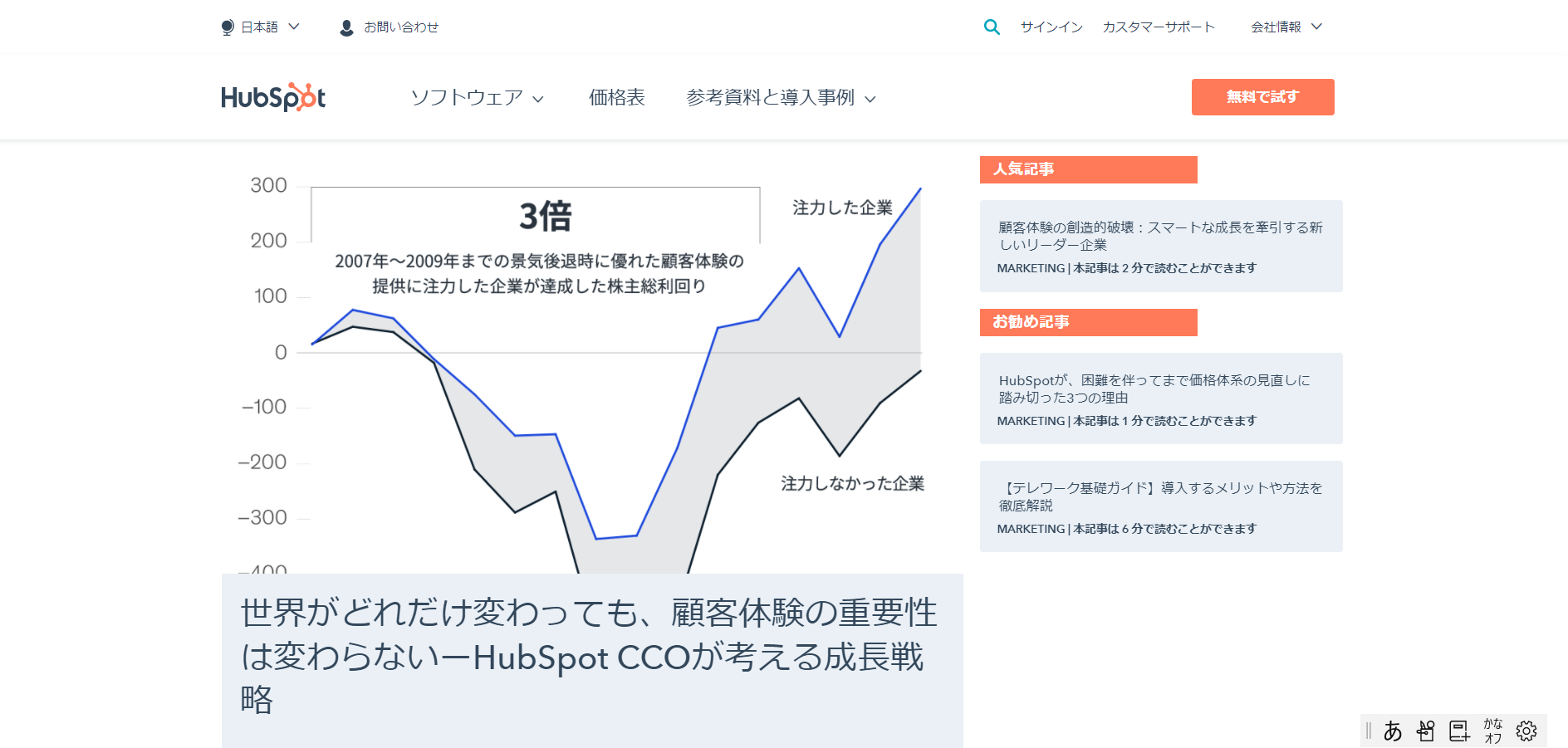Open the HubSpot価格体系の見直し article card
1568x748 pixels.
pos(1161,398)
